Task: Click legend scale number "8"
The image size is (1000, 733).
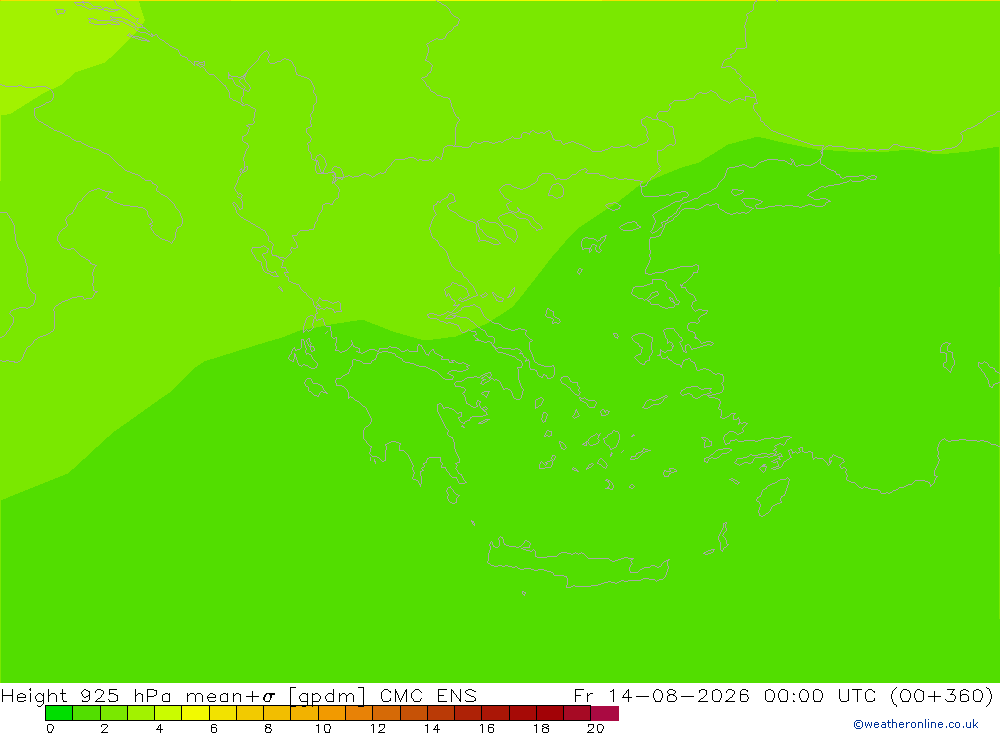Action: click(x=268, y=728)
